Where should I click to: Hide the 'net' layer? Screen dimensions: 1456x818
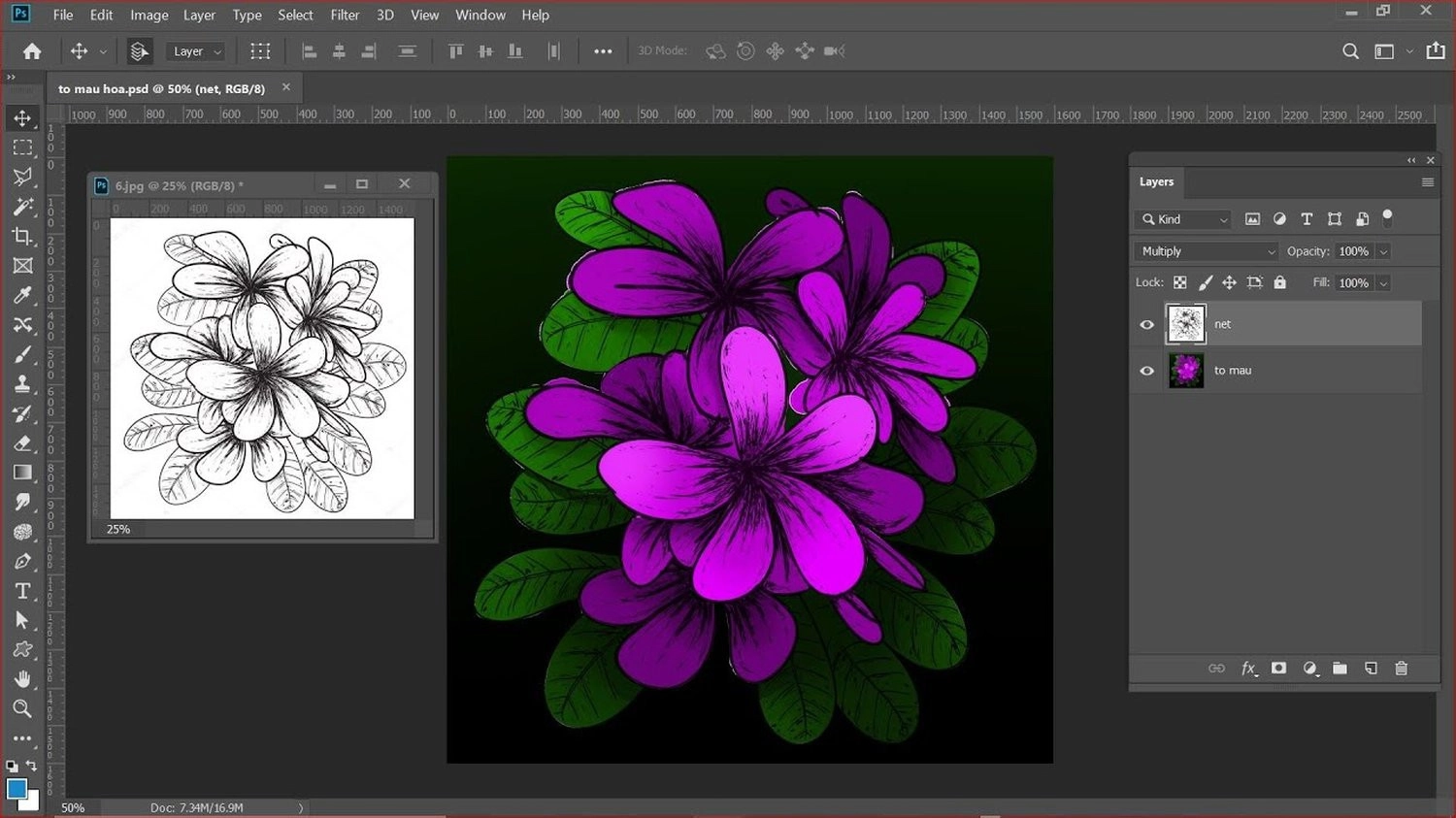[1146, 325]
